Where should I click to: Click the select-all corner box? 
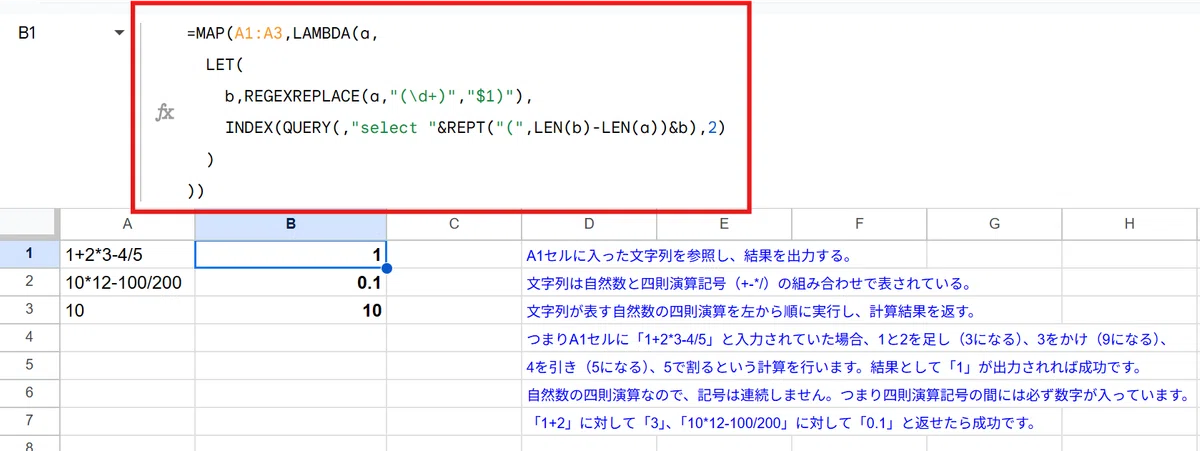(29, 225)
